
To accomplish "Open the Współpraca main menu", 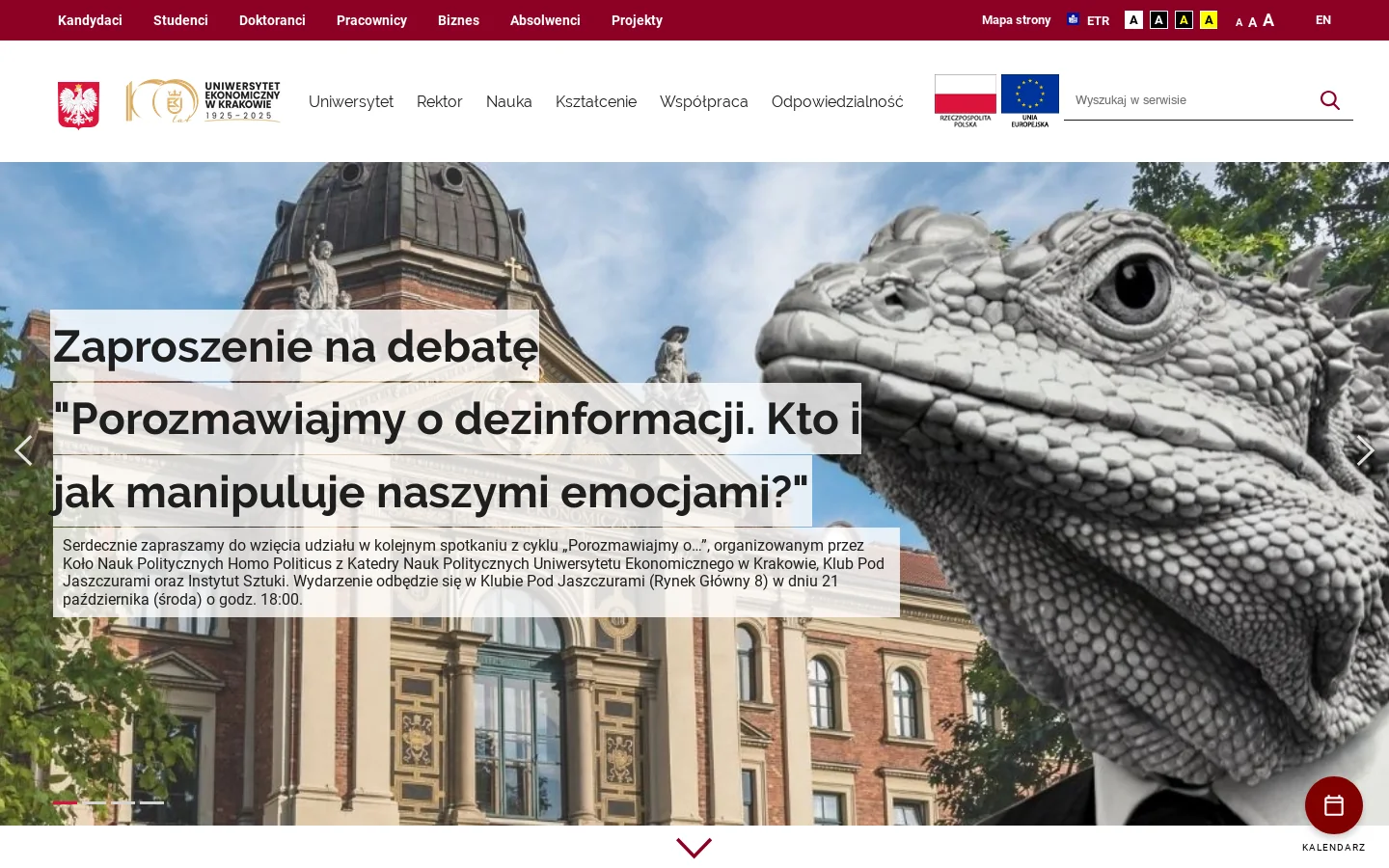I will [x=704, y=101].
